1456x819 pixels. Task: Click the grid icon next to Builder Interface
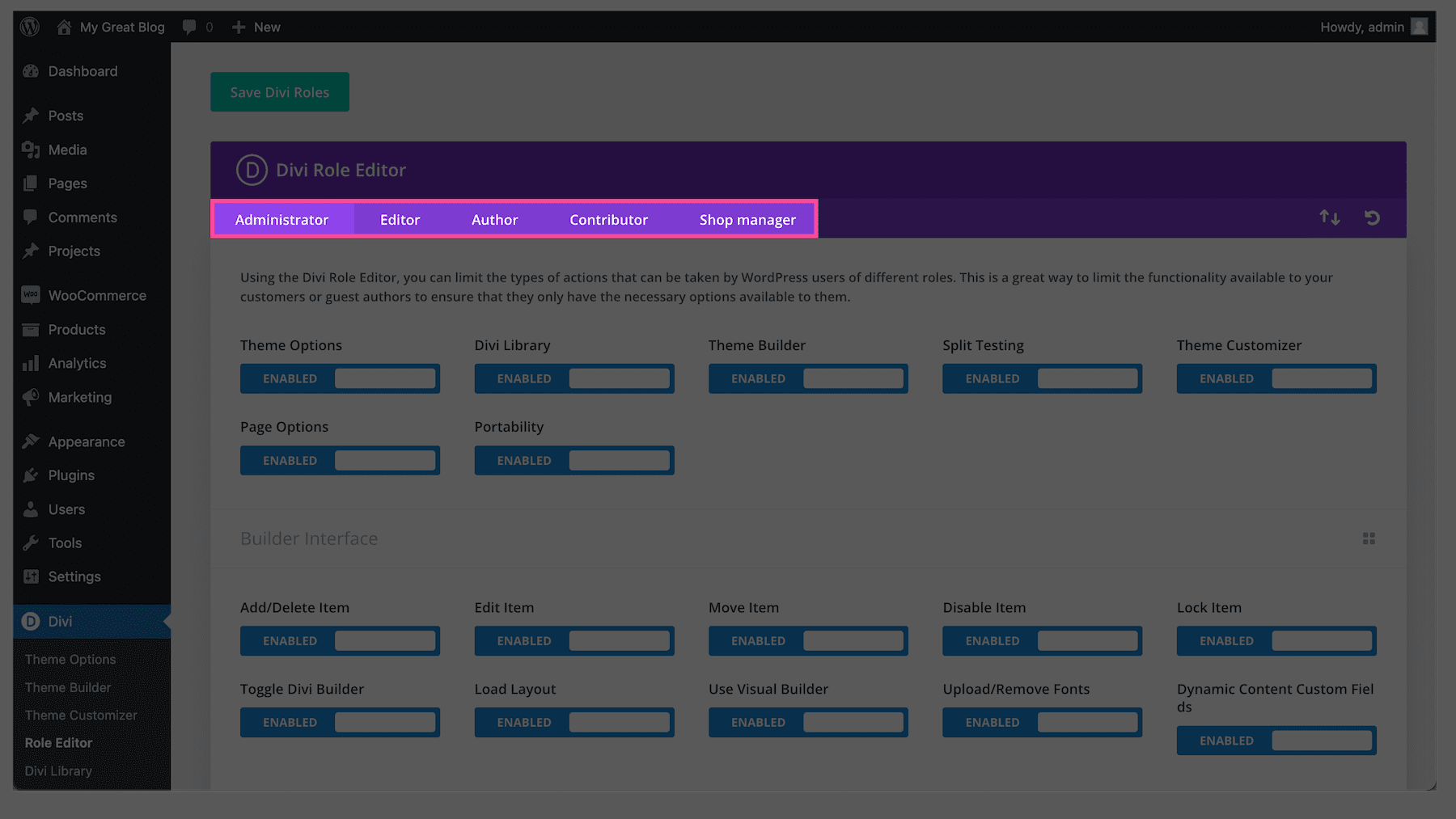(1369, 538)
